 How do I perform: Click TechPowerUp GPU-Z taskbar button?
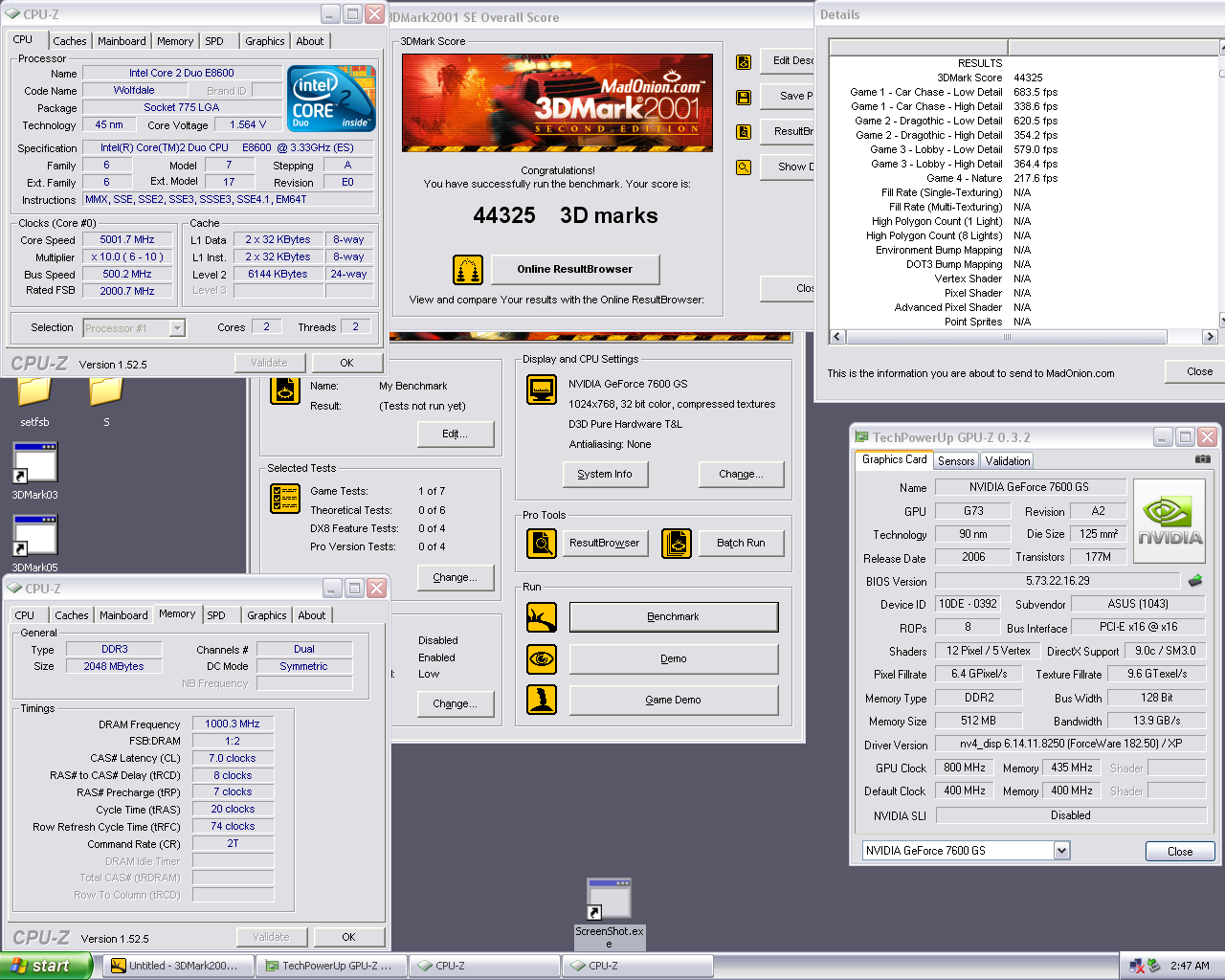point(330,967)
